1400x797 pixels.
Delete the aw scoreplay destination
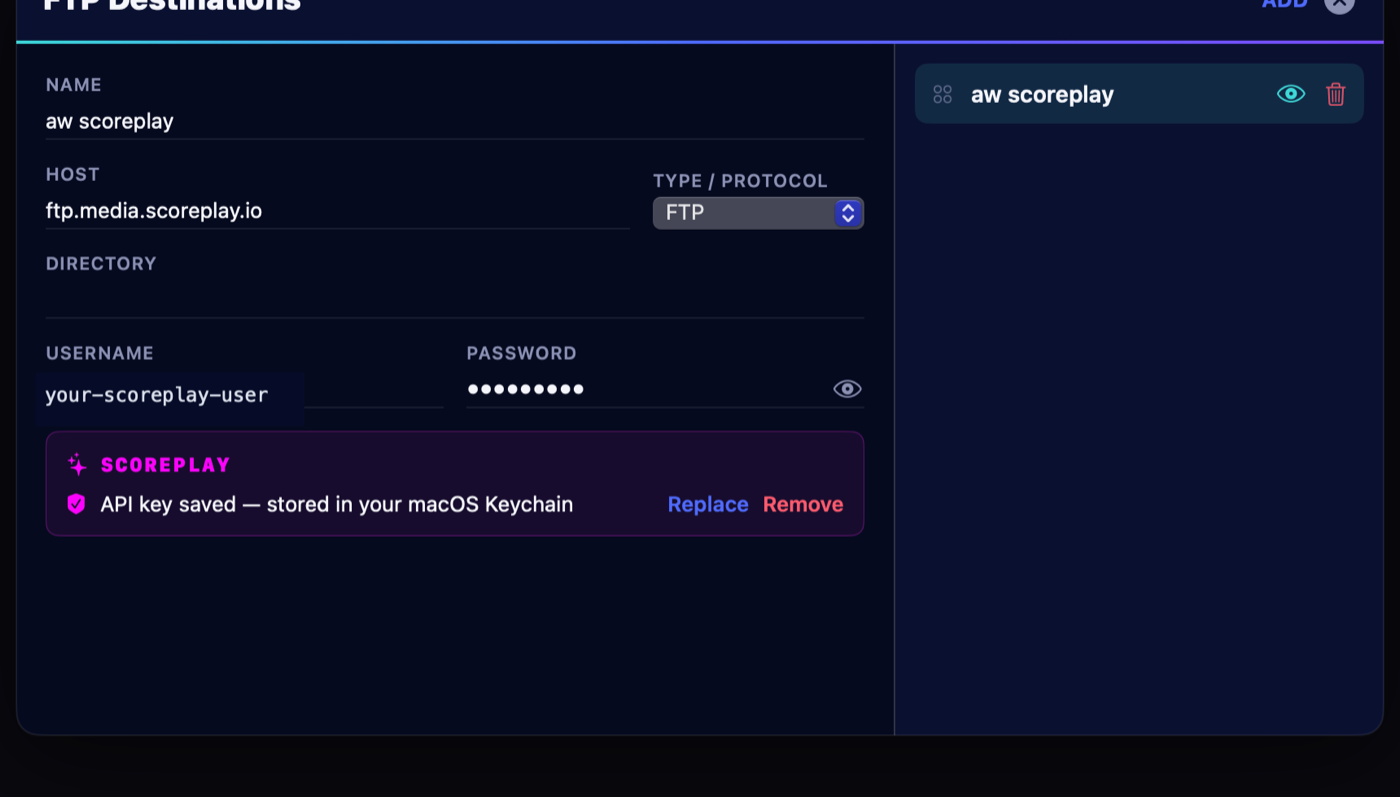point(1336,94)
